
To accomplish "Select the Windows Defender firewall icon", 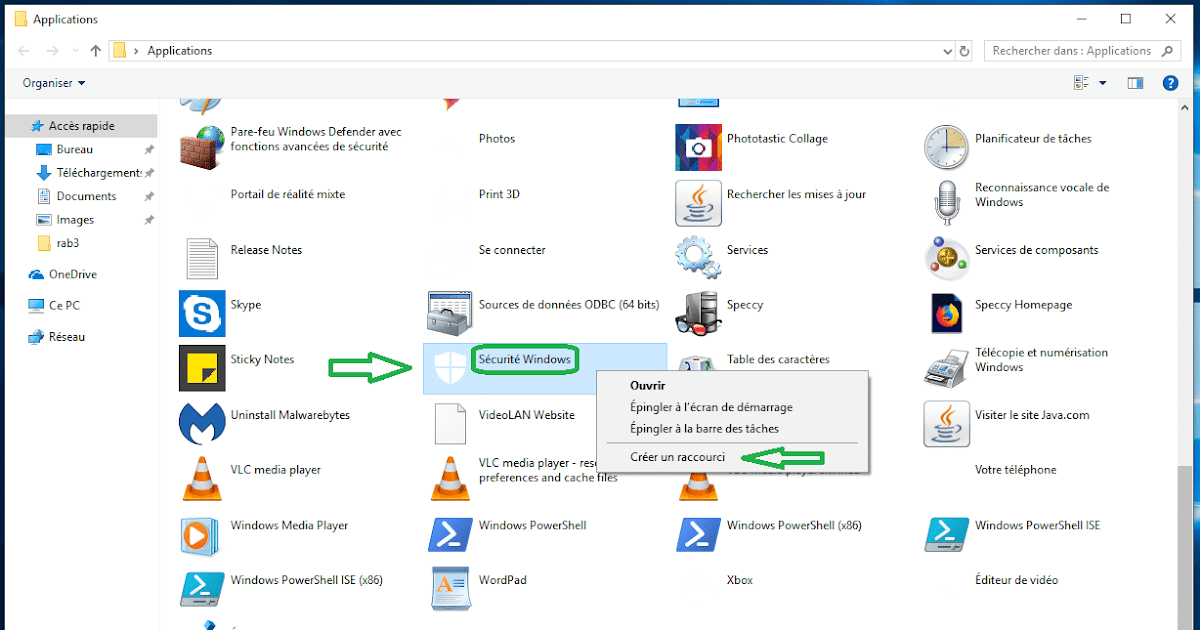I will pyautogui.click(x=202, y=147).
